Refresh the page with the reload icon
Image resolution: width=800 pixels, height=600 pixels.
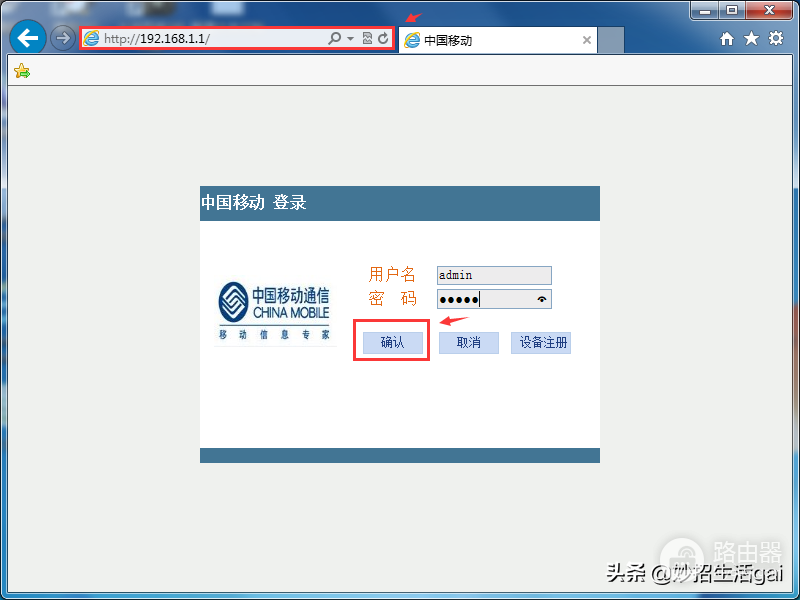click(383, 38)
